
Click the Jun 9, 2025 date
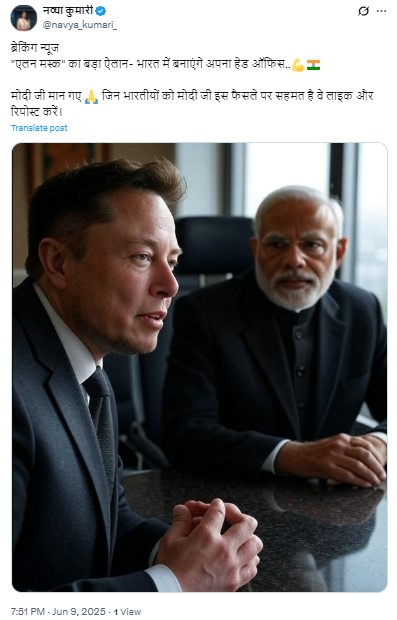coord(79,611)
